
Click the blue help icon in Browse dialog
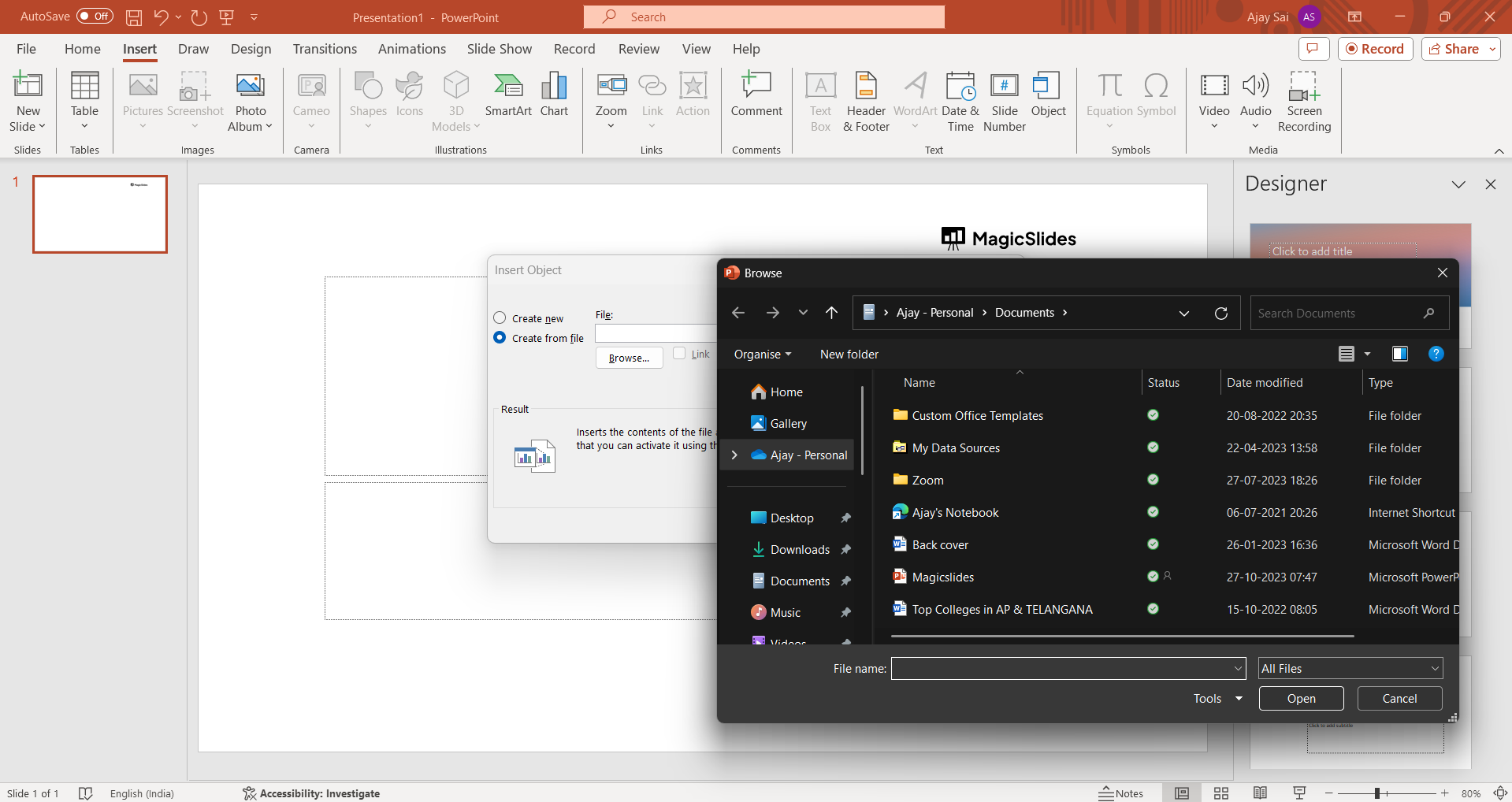1436,354
